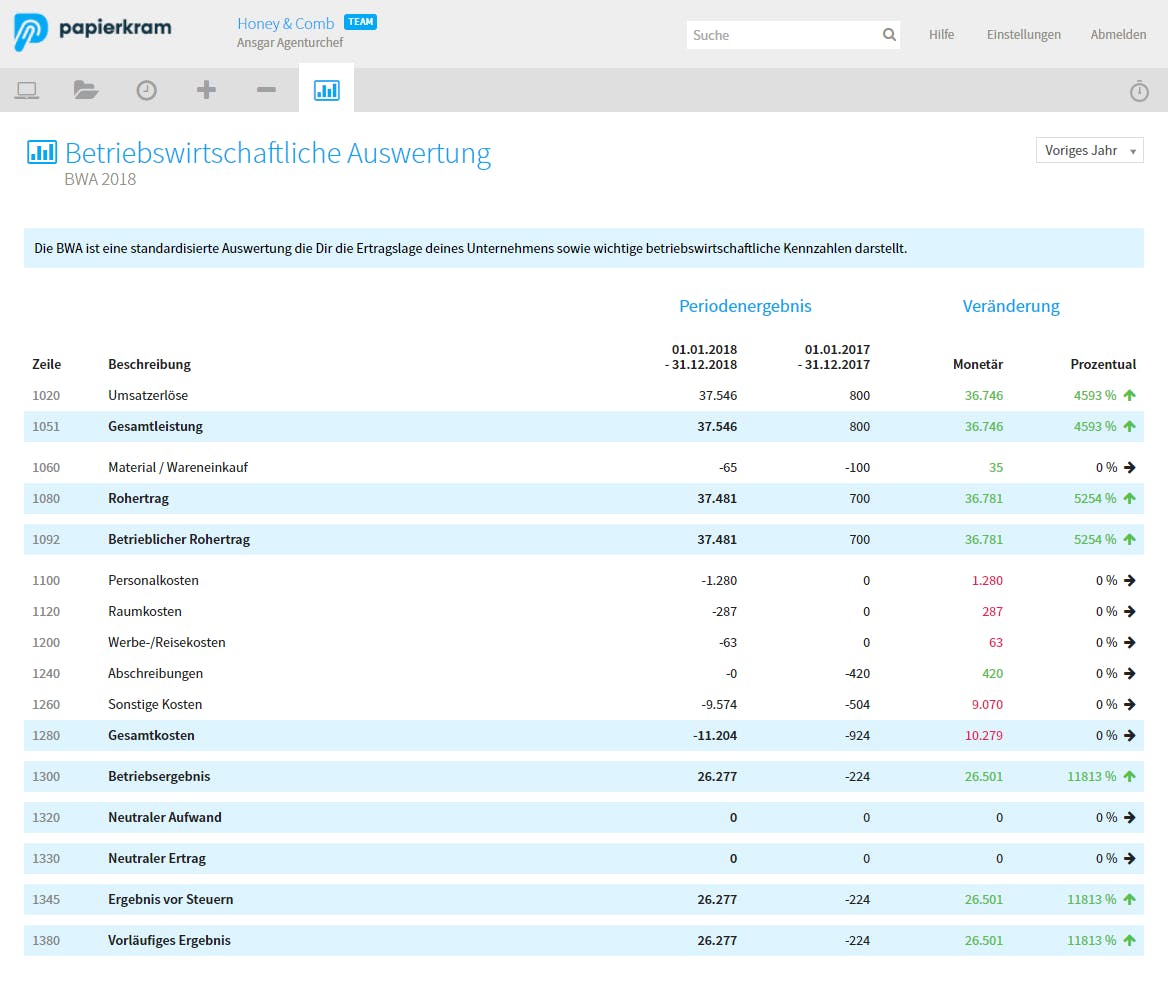Open the laptop dashboard icon
The height and width of the screenshot is (990, 1168).
pyautogui.click(x=27, y=91)
